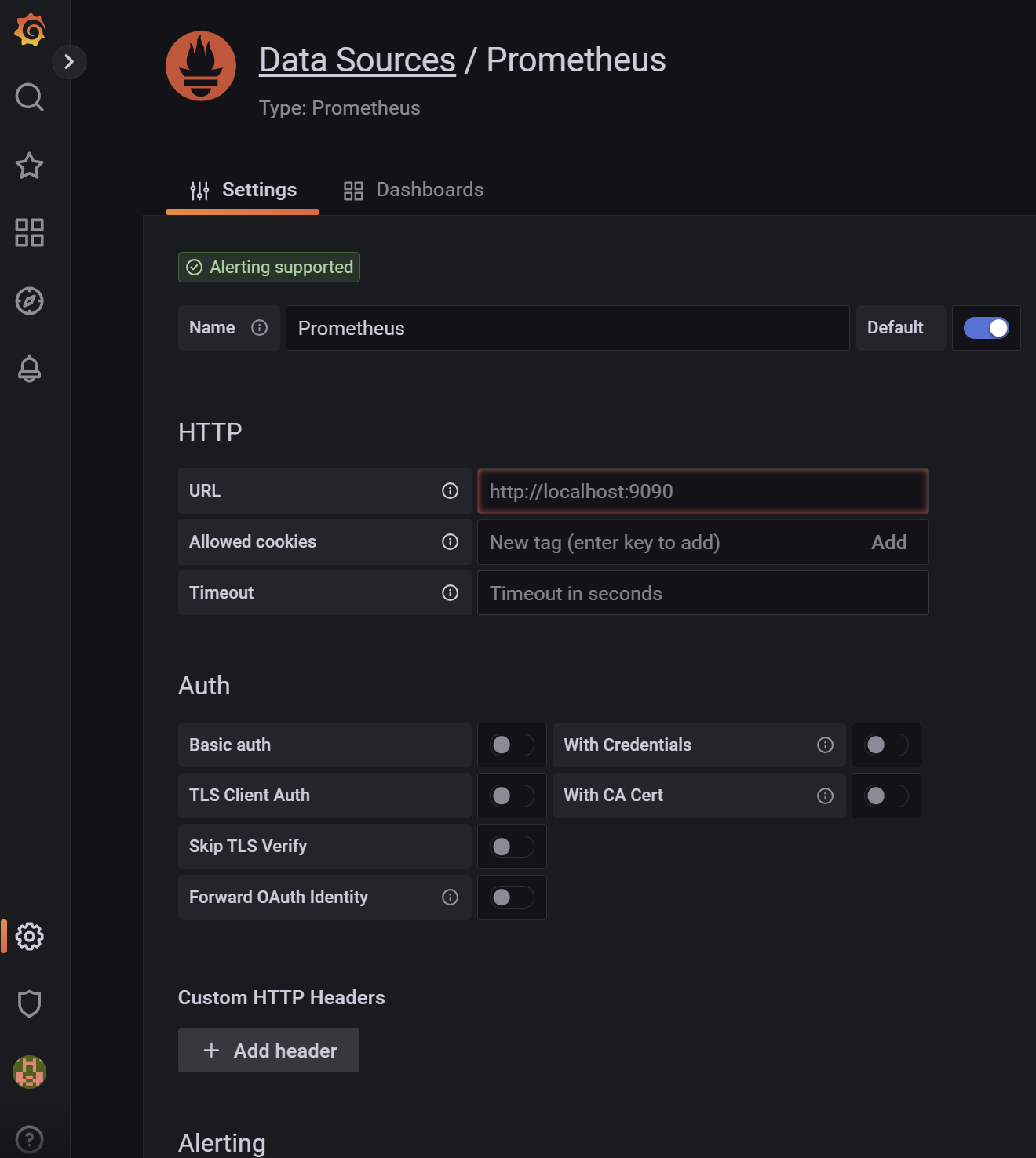Toggle the Default data source switch
1036x1158 pixels.
point(986,328)
